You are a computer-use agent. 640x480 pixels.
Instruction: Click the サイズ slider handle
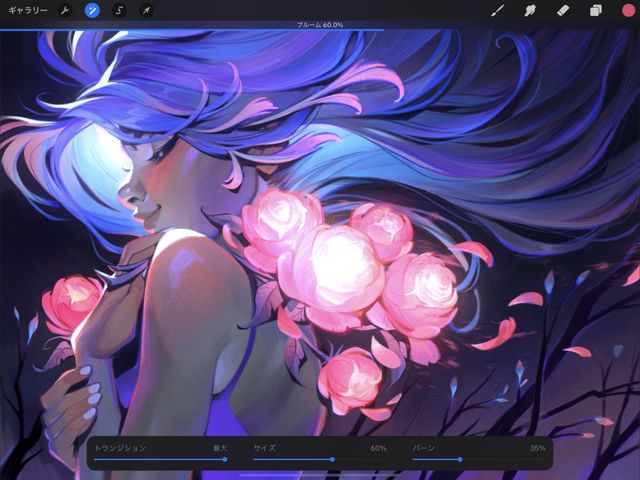coord(332,459)
